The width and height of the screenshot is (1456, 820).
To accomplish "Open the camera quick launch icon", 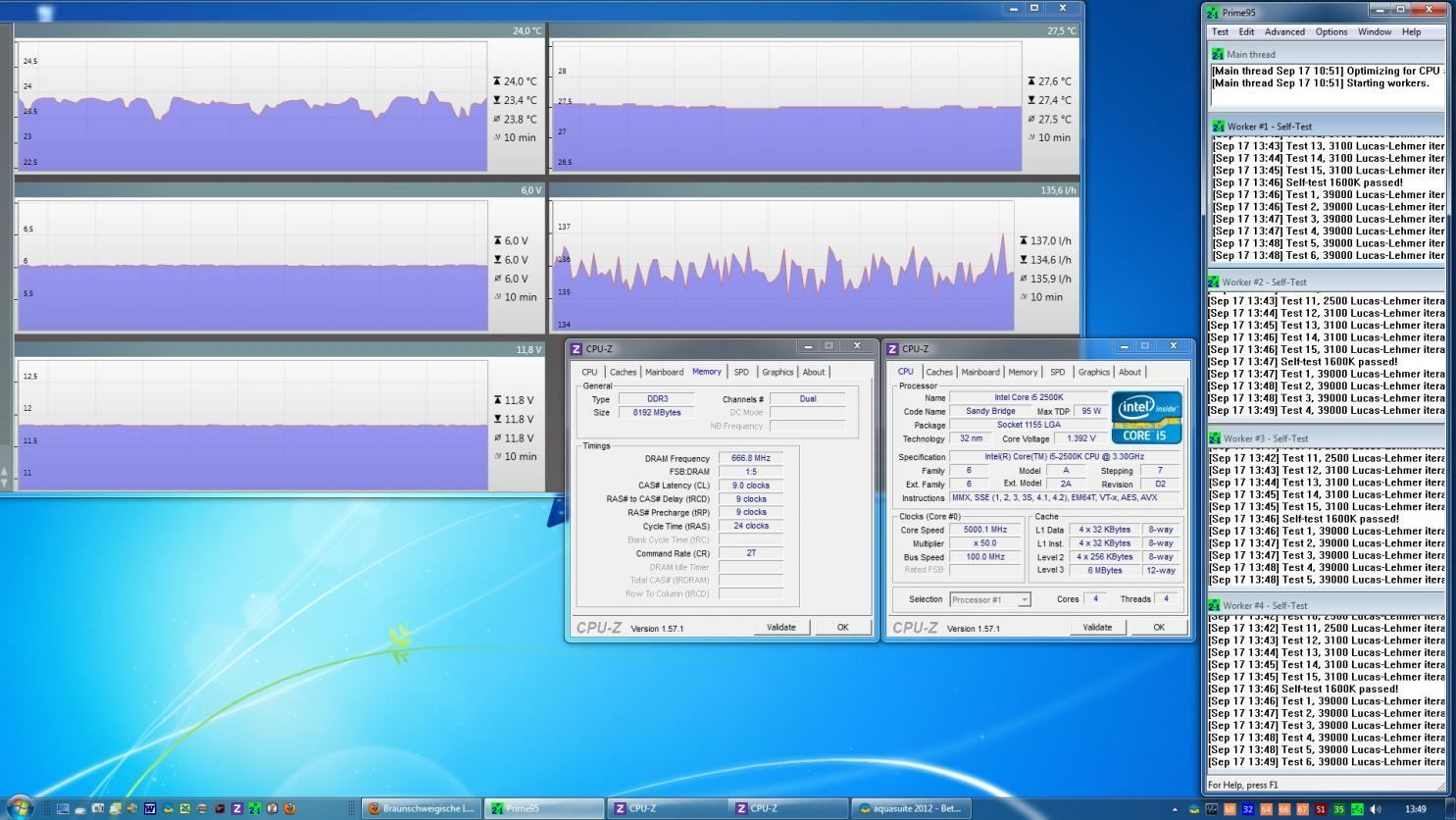I will [x=97, y=808].
